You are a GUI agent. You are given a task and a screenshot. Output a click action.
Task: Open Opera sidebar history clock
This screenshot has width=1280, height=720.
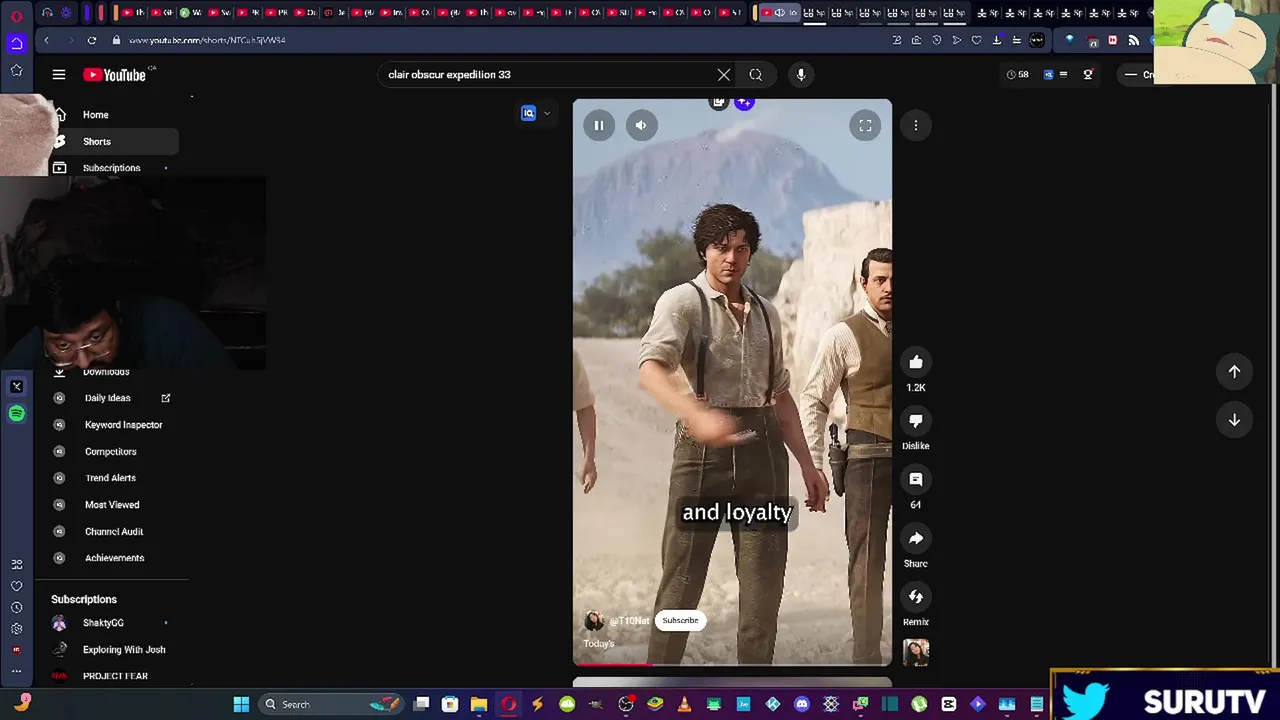16,607
